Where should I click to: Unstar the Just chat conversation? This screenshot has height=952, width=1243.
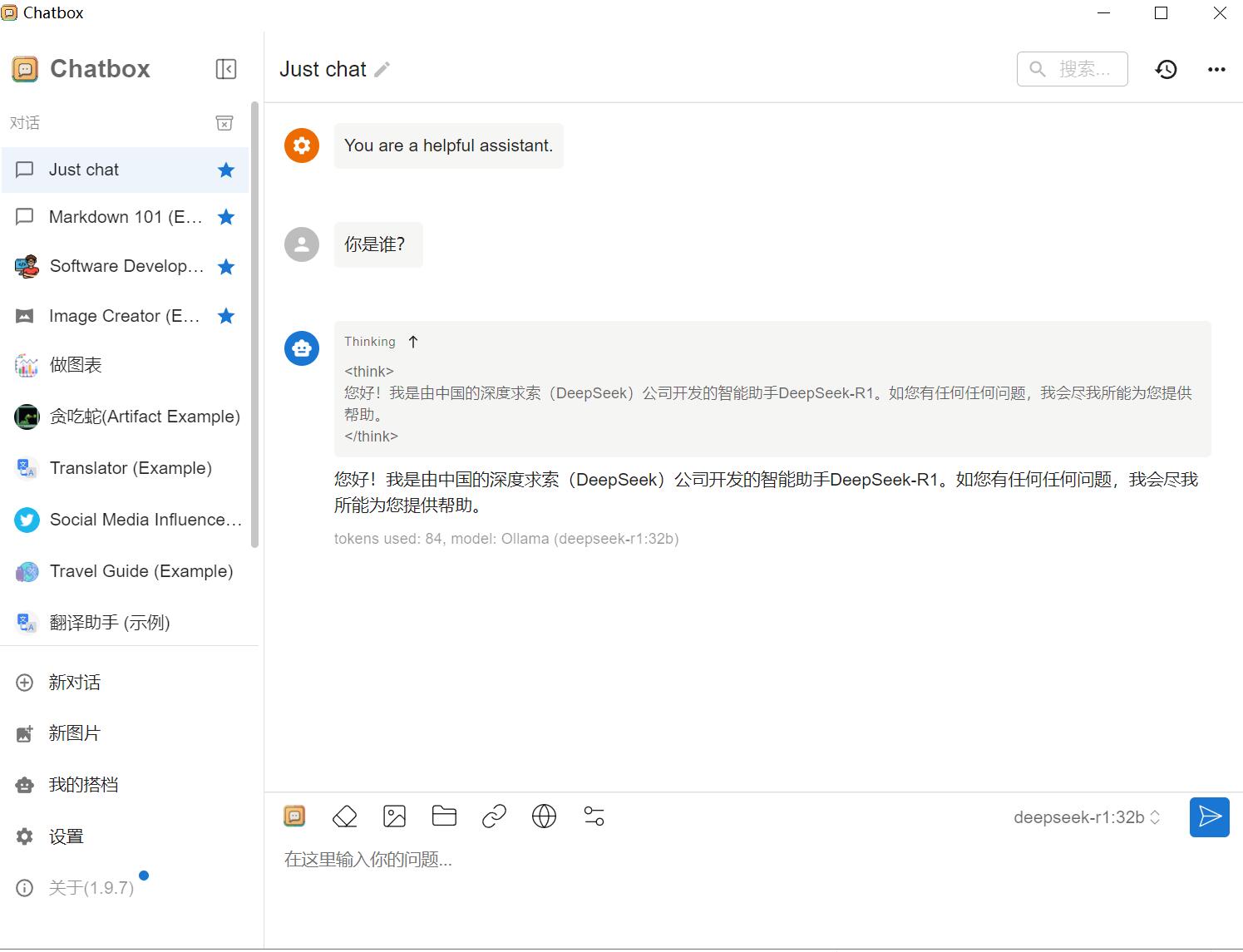pyautogui.click(x=226, y=170)
